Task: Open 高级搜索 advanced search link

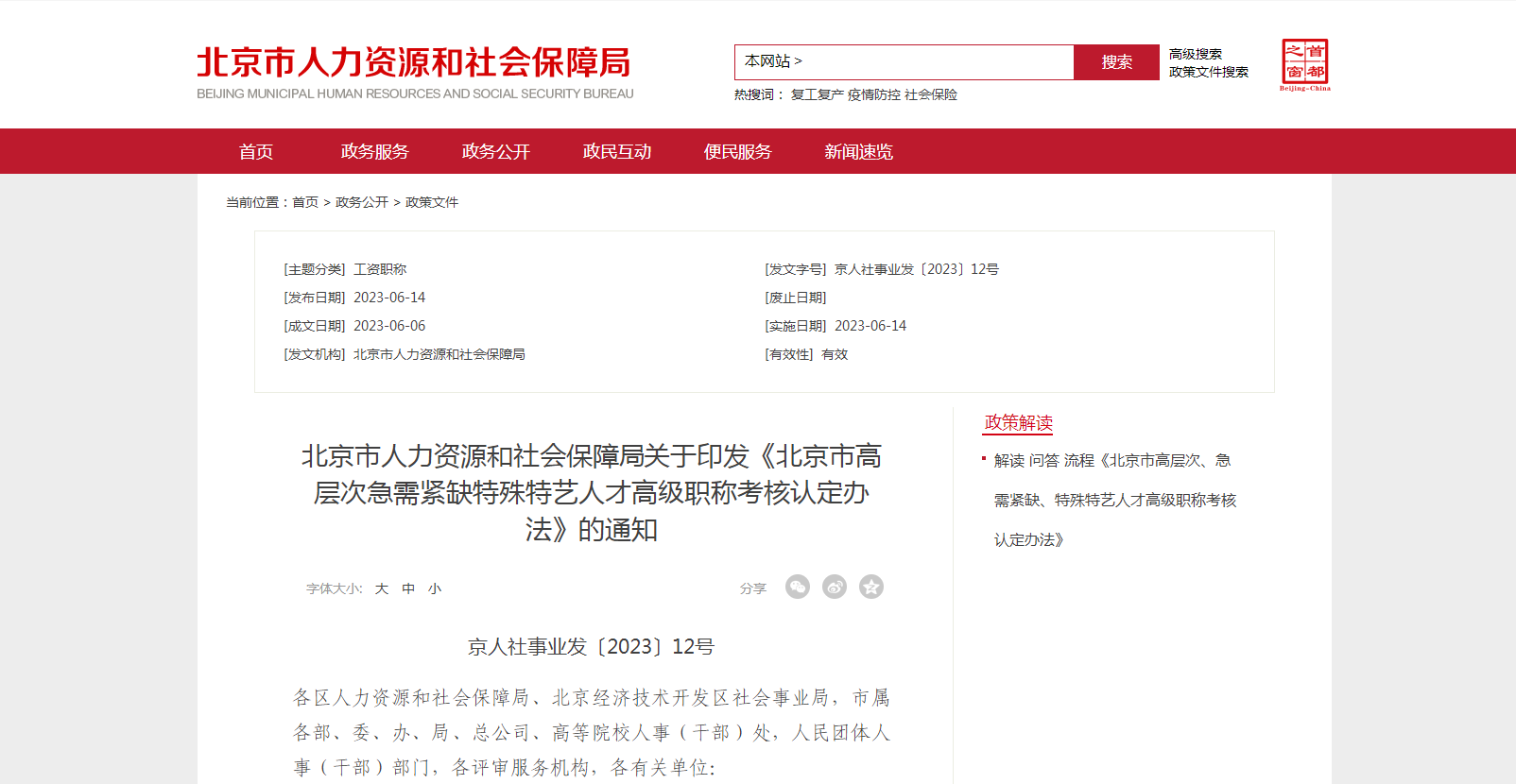Action: (1195, 55)
